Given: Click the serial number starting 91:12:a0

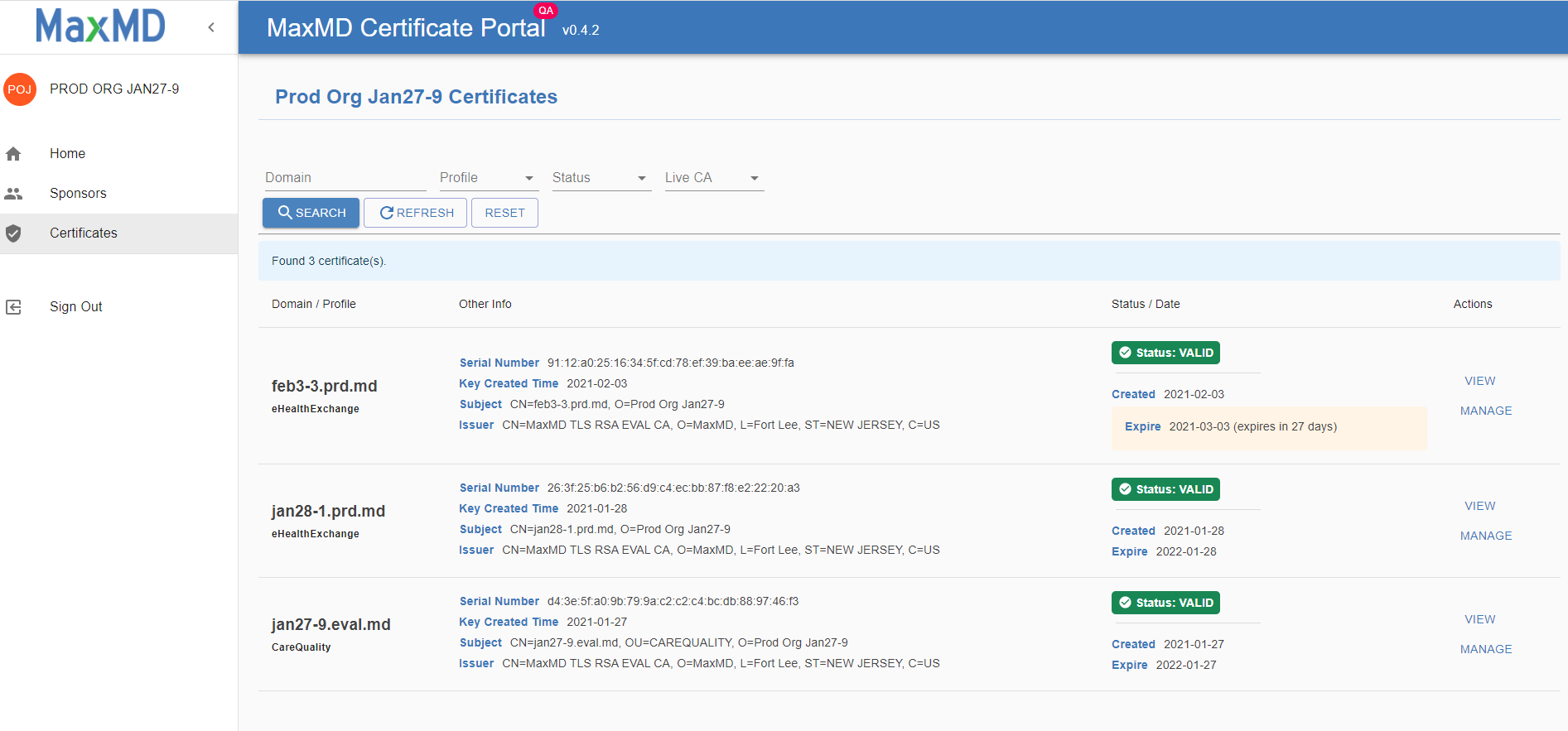Looking at the screenshot, I should (x=670, y=363).
